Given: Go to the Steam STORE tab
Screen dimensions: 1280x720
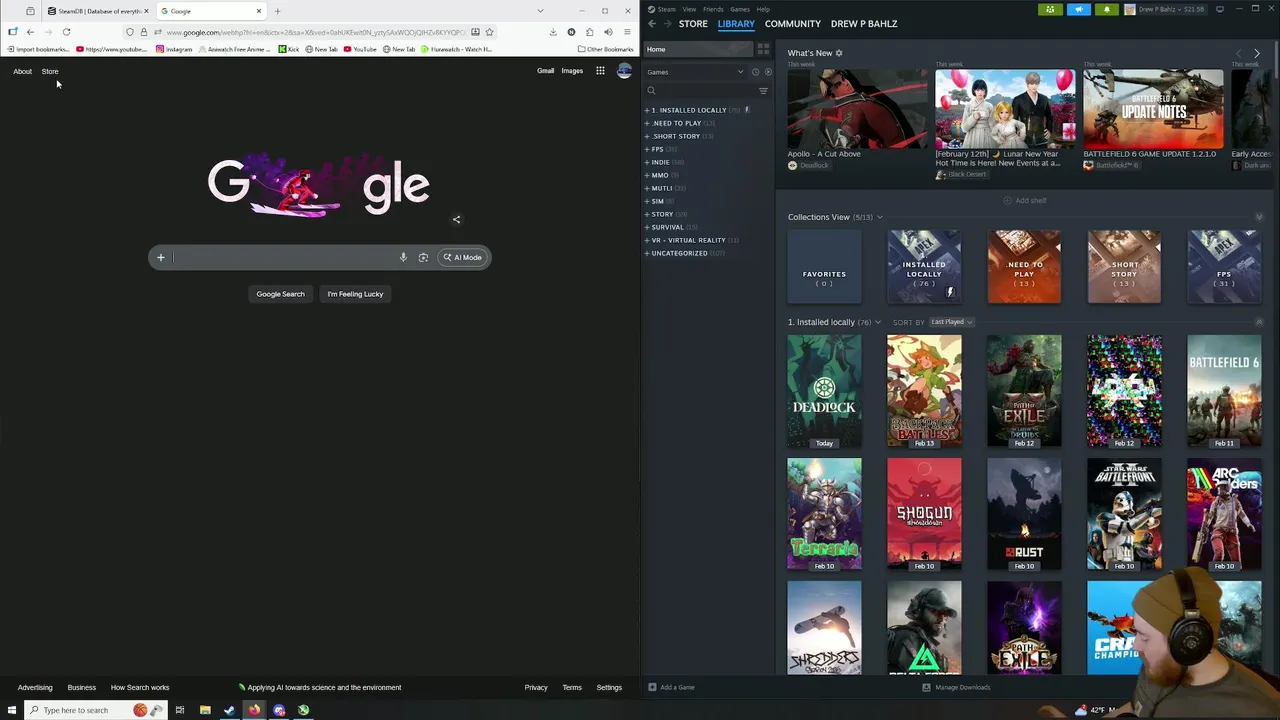Looking at the screenshot, I should click(x=693, y=23).
